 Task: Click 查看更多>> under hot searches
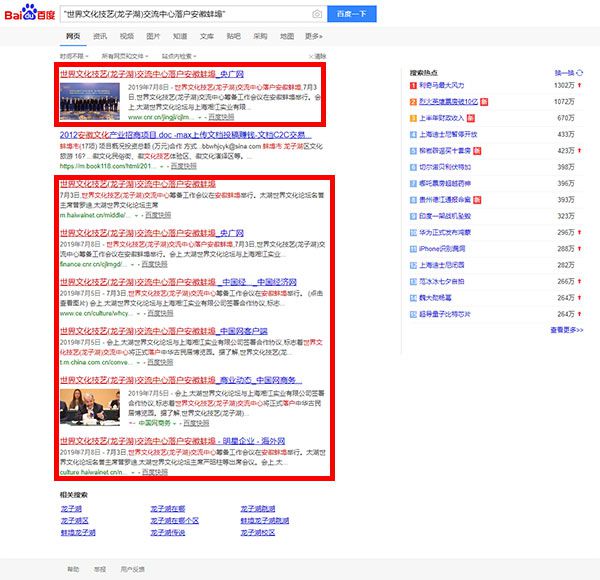567,330
